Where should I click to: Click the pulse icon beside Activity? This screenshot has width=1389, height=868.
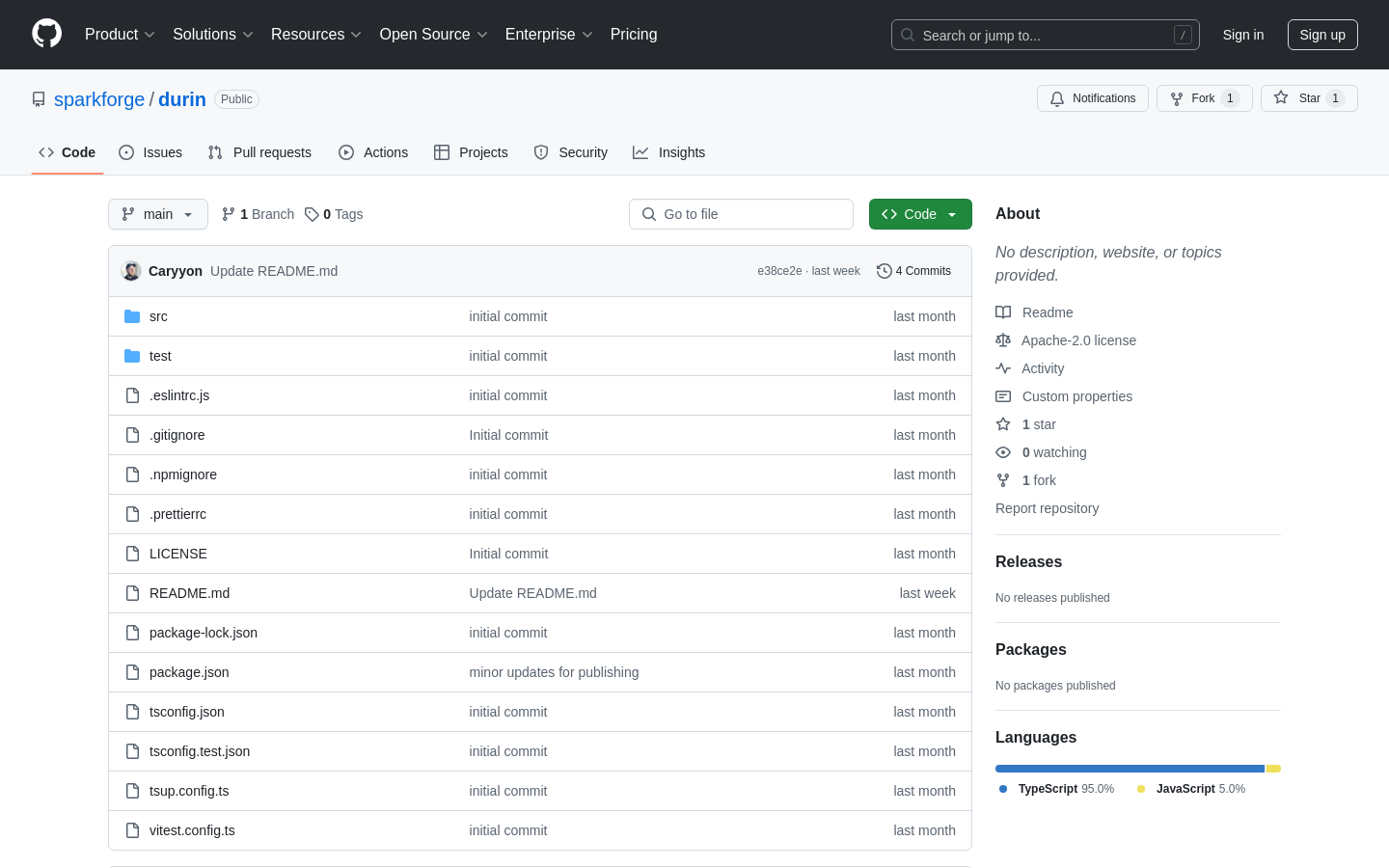[1003, 368]
